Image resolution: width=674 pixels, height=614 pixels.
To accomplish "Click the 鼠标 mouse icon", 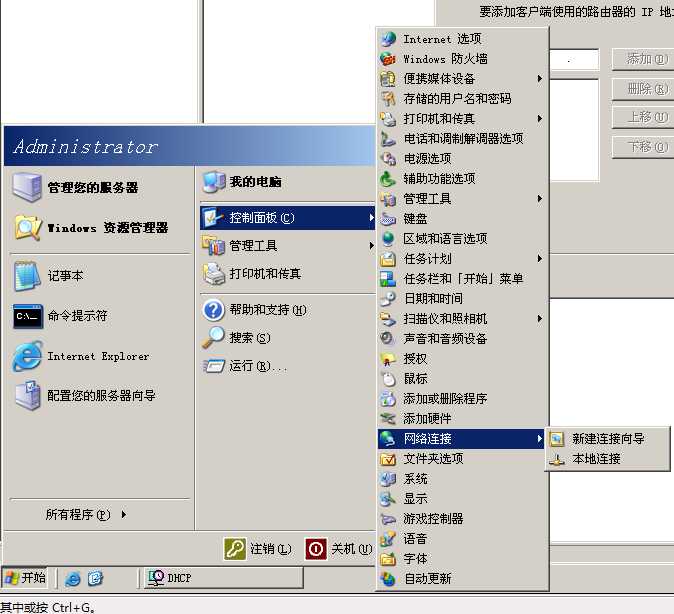I will tap(388, 379).
